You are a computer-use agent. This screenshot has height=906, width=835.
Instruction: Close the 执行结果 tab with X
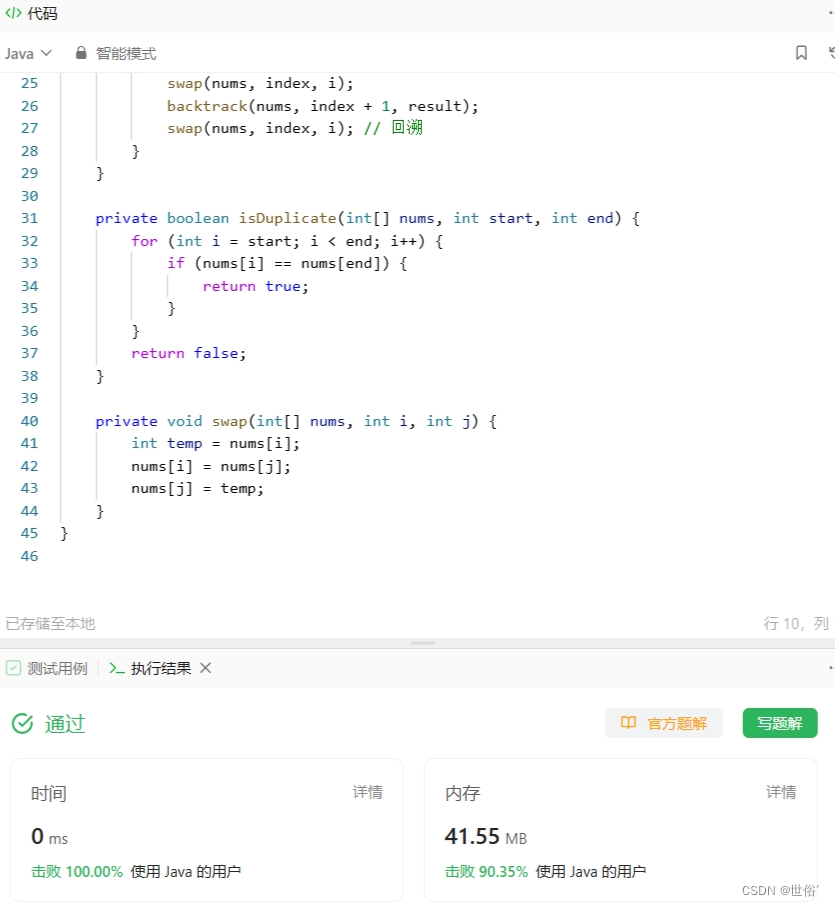[x=205, y=668]
